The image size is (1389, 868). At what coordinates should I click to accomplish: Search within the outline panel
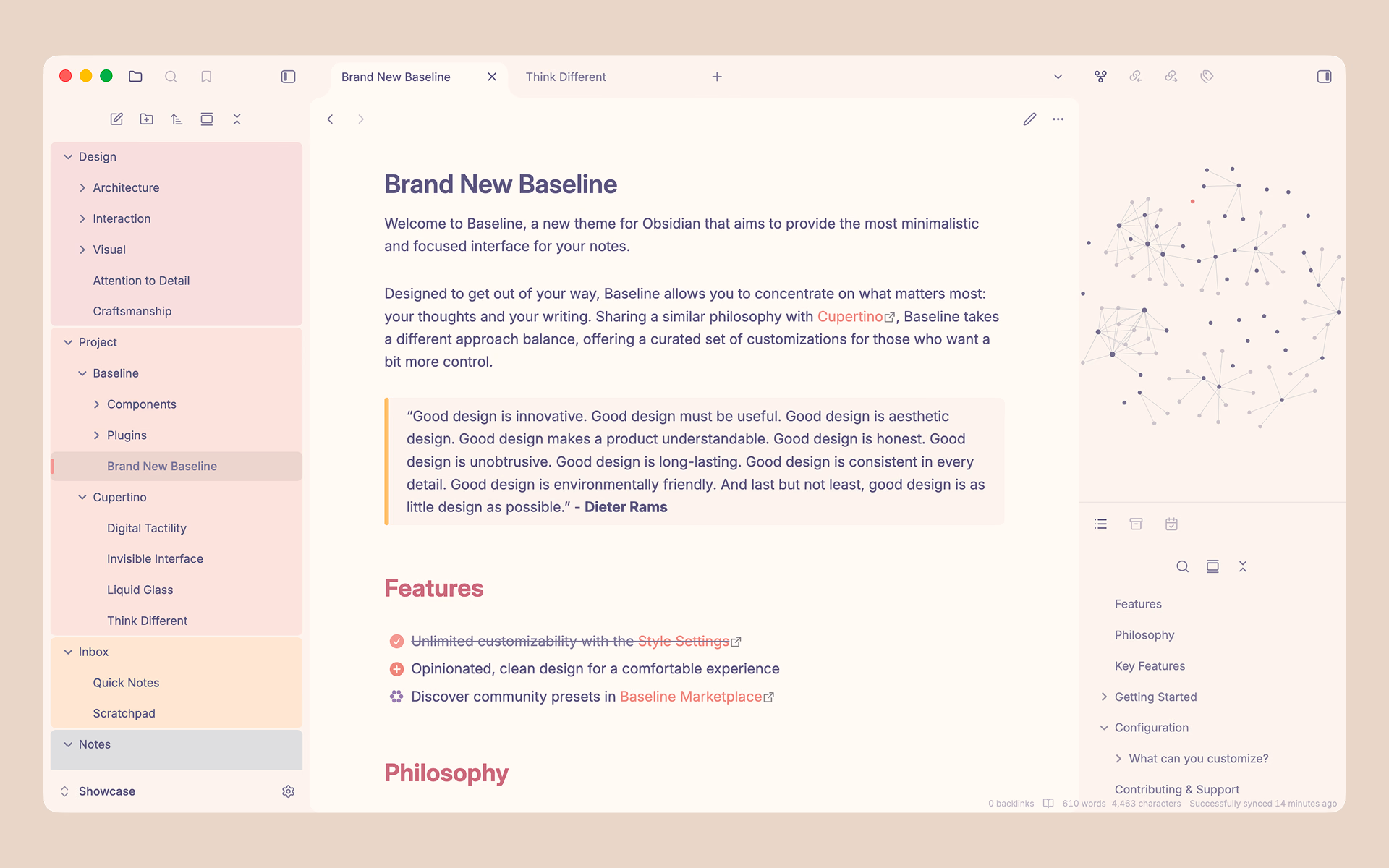(1182, 566)
